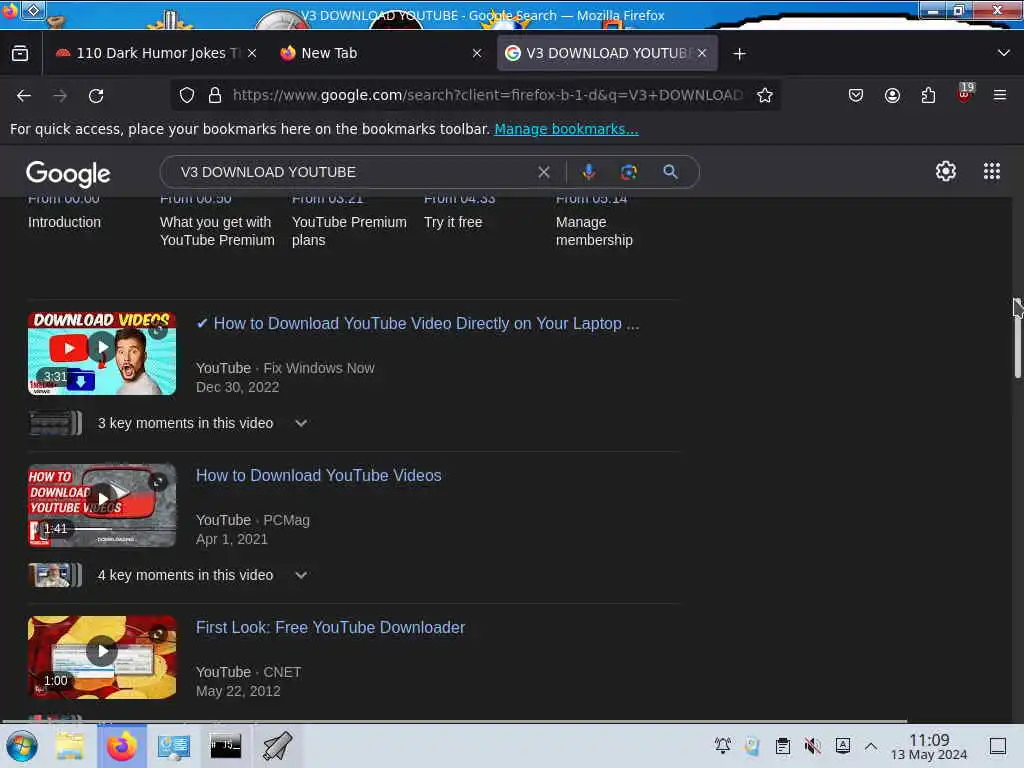This screenshot has height=768, width=1024.
Task: Open the clipboard tray icon
Action: tap(782, 746)
